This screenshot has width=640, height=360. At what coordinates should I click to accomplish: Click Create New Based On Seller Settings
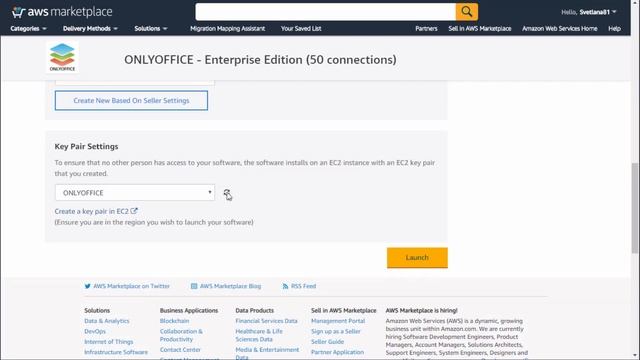coord(131,100)
